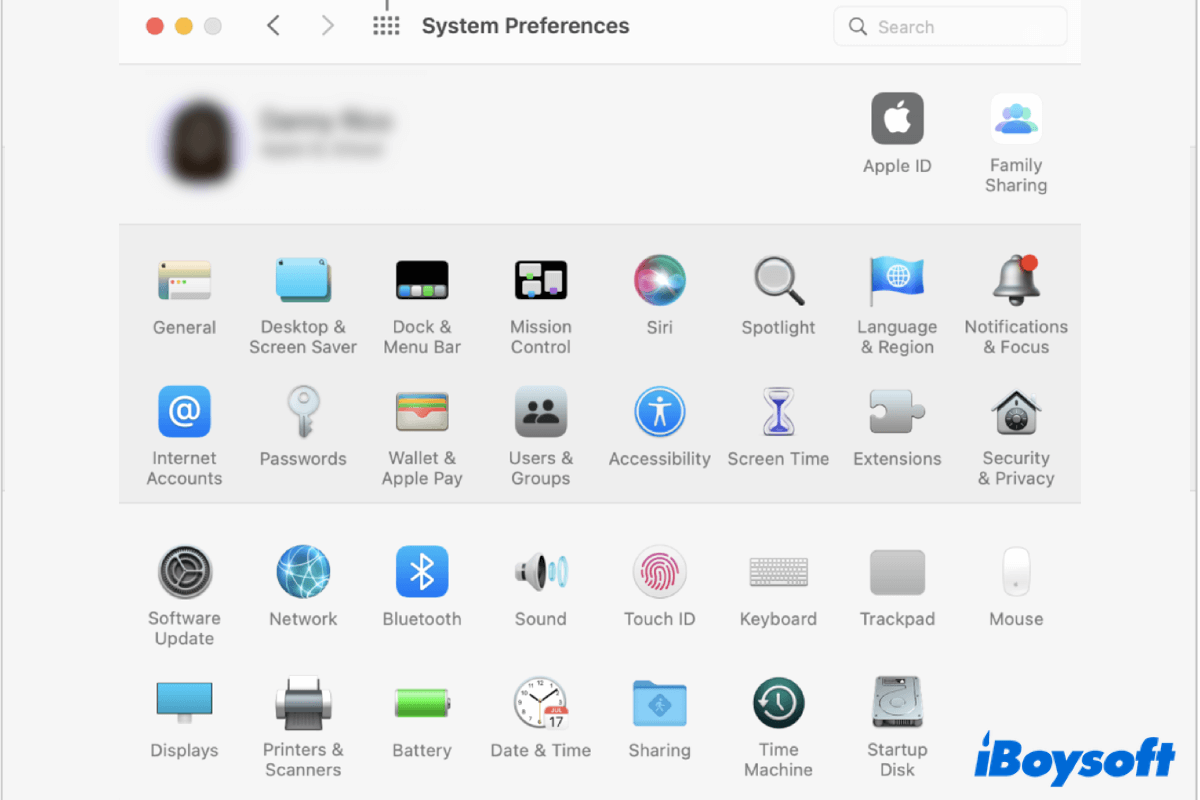Select the Time Machine icon
This screenshot has height=800, width=1200.
coord(778,703)
